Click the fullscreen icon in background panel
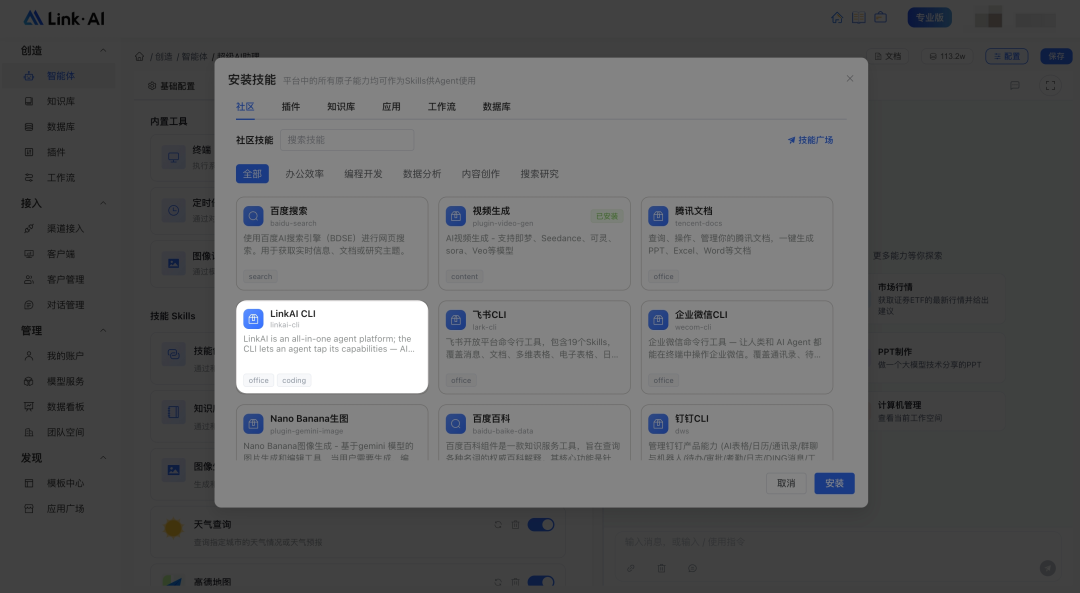This screenshot has height=593, width=1080. 1050,85
